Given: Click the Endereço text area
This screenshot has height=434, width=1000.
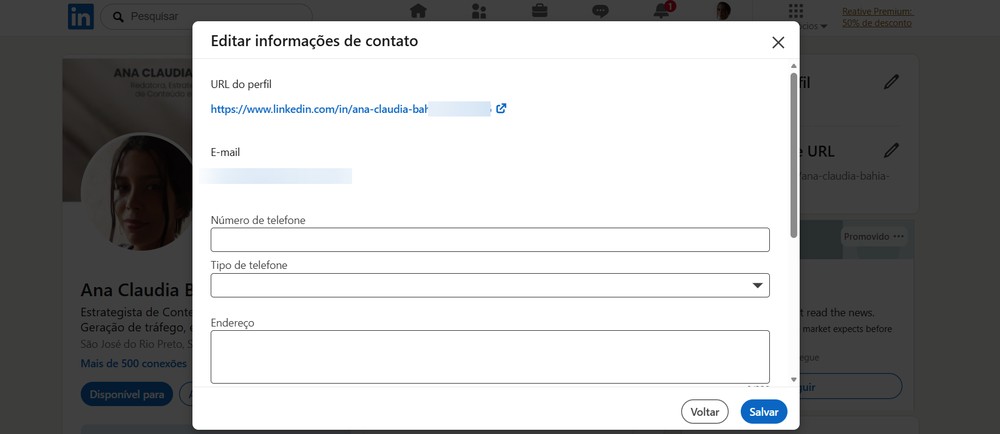Looking at the screenshot, I should [x=490, y=357].
